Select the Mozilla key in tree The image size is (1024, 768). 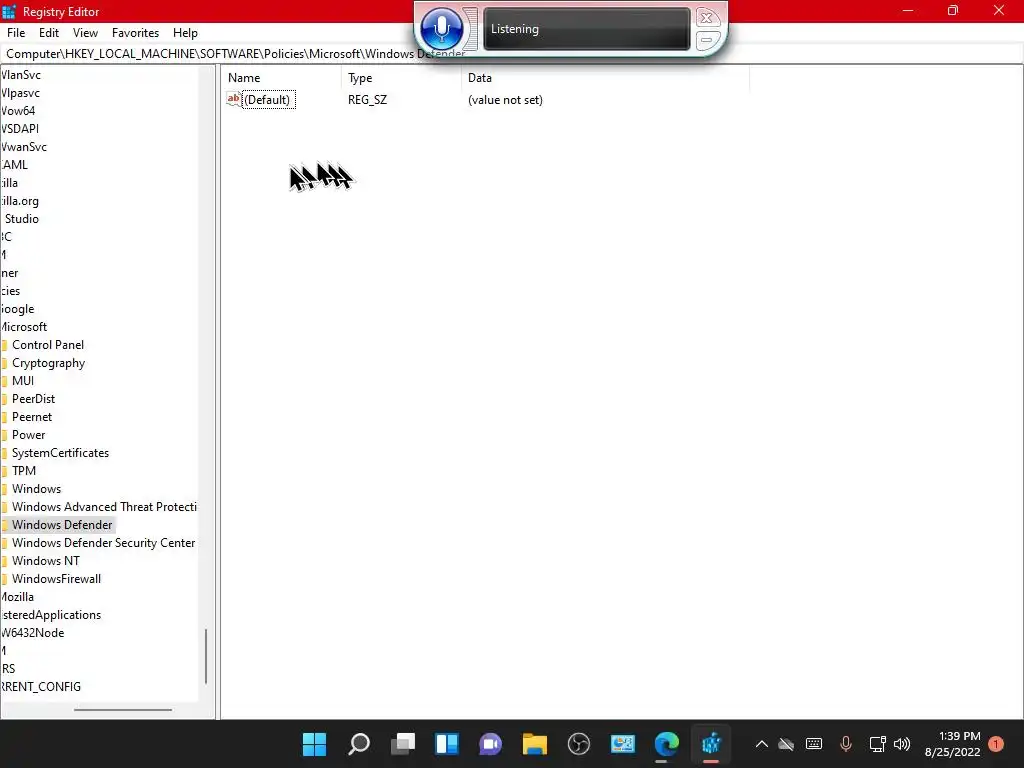point(18,597)
